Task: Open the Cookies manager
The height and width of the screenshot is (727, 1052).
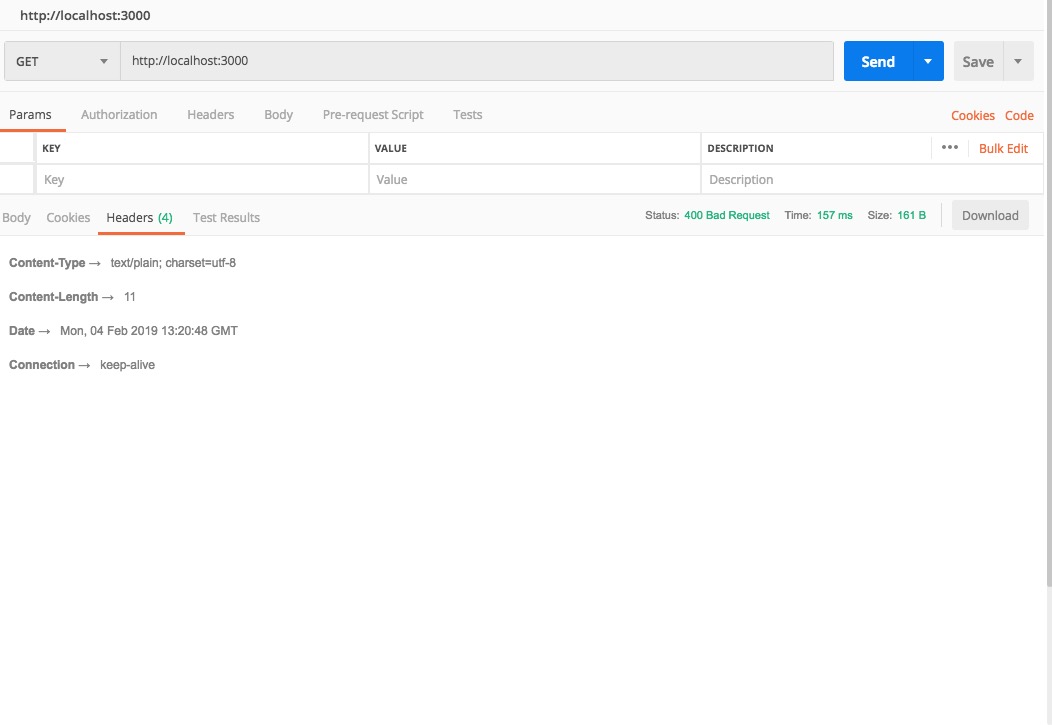Action: [972, 115]
